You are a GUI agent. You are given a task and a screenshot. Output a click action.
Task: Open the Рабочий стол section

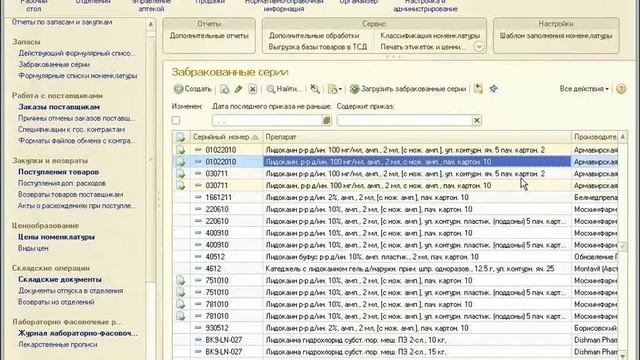tap(34, 4)
